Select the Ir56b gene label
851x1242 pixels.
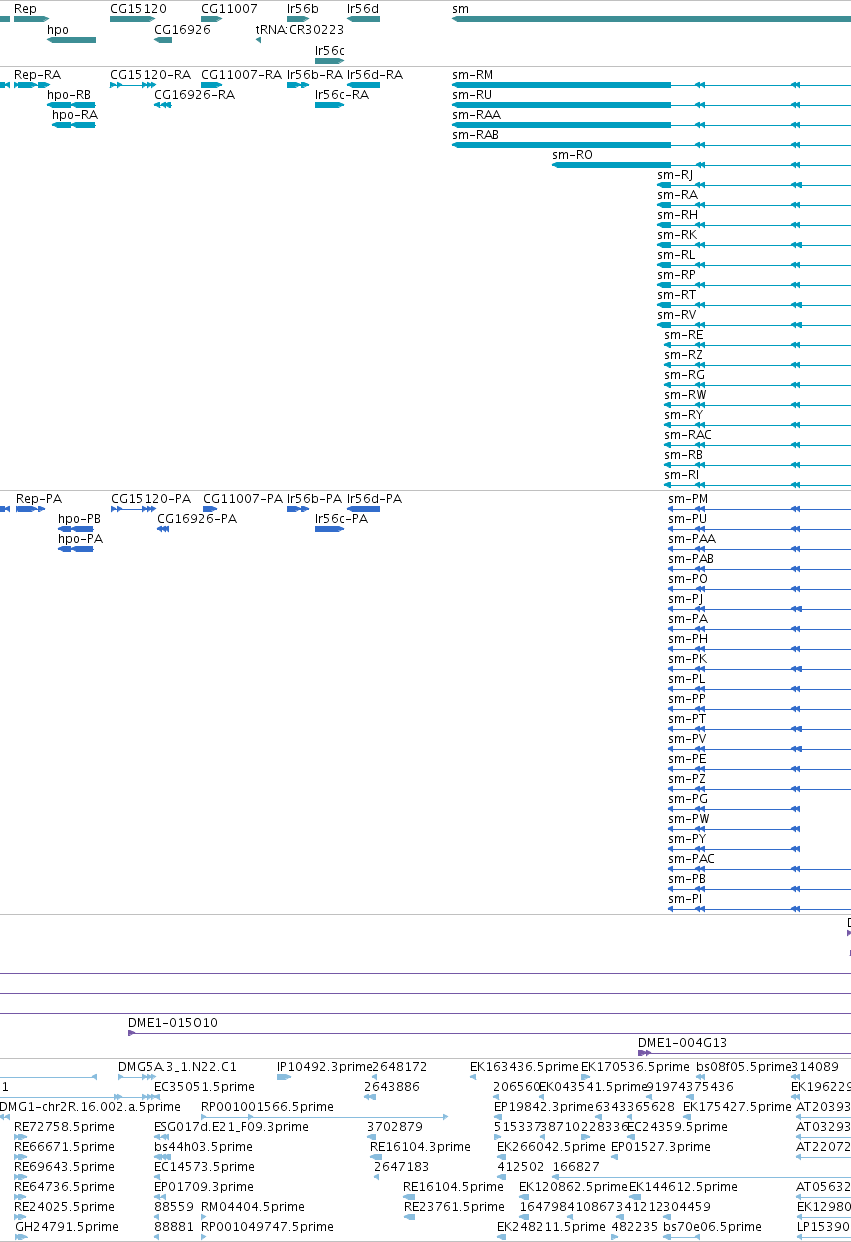(302, 8)
